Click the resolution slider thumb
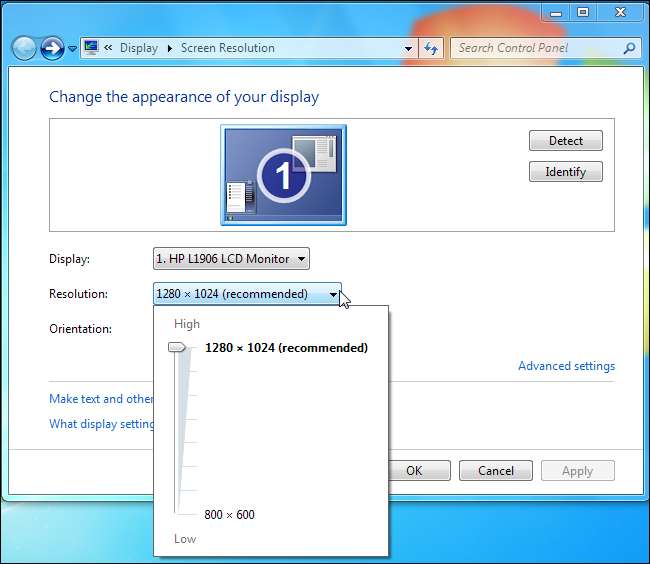650x564 pixels. point(177,347)
